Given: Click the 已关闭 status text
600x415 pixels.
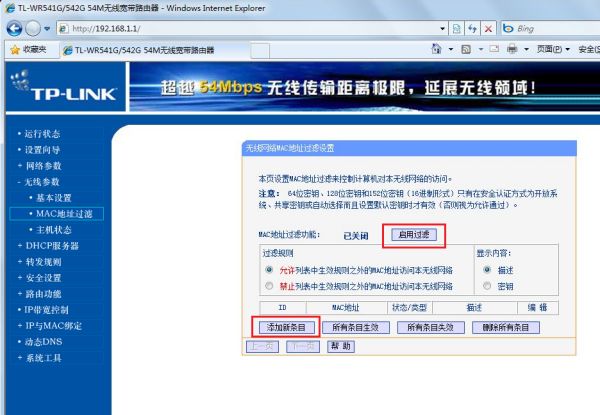Looking at the screenshot, I should pyautogui.click(x=355, y=236).
